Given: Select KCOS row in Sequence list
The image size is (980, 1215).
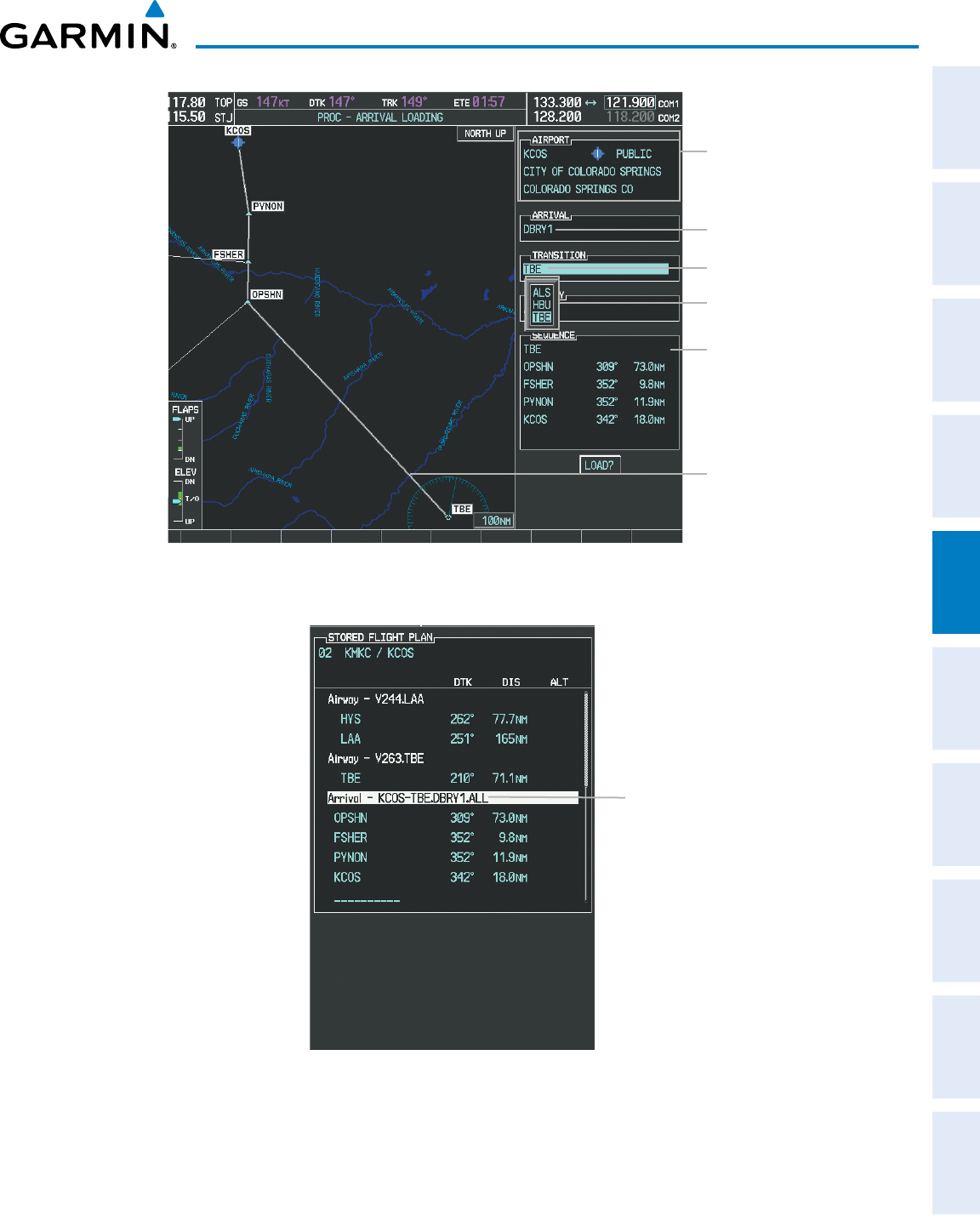Looking at the screenshot, I should 595,419.
